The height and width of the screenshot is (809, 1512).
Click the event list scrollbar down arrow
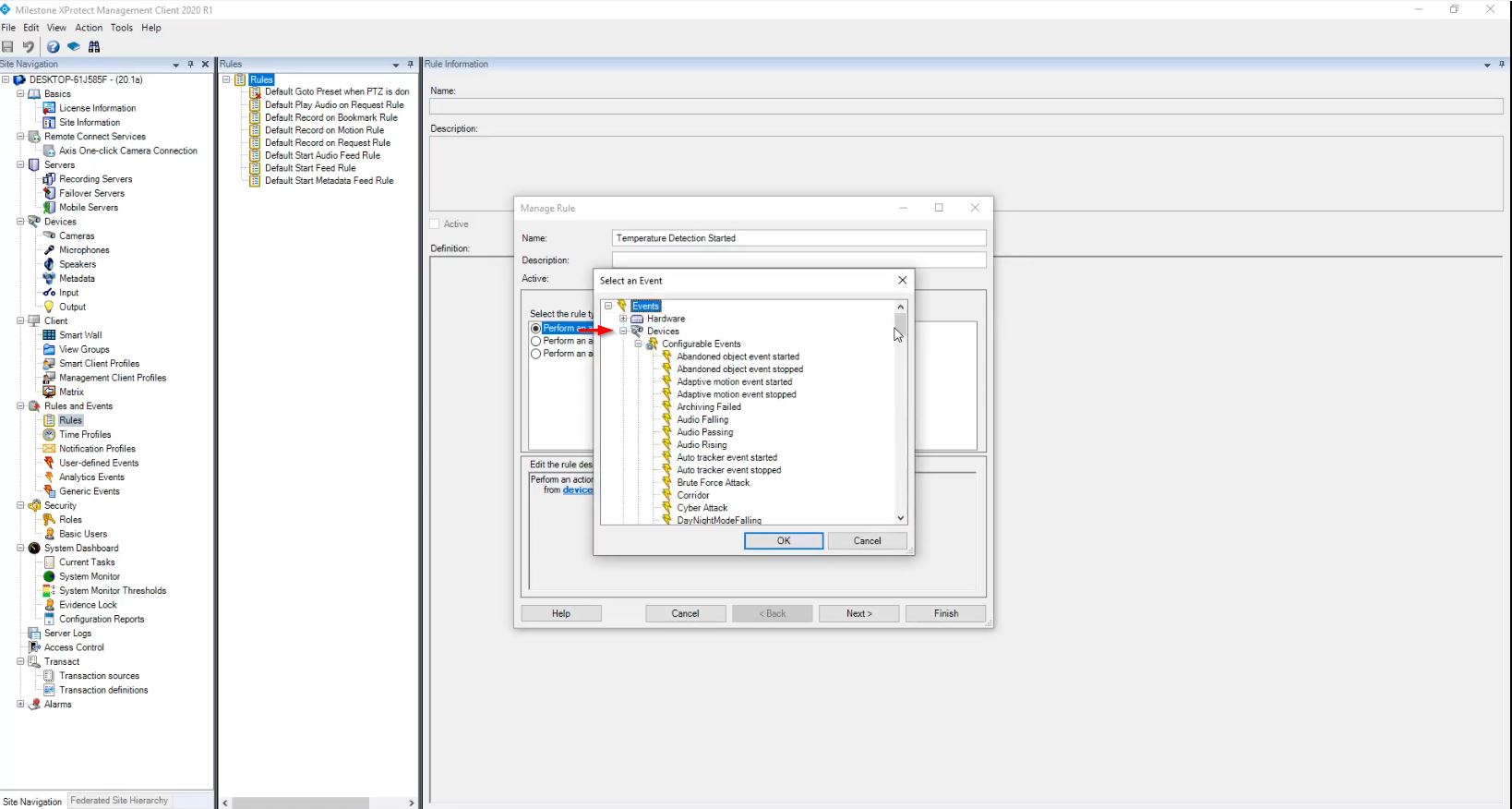pyautogui.click(x=901, y=519)
